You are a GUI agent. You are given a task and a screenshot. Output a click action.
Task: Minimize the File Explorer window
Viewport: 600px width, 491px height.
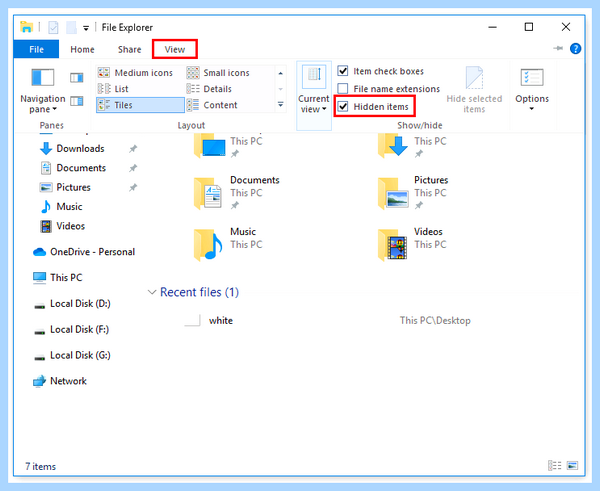pos(492,27)
